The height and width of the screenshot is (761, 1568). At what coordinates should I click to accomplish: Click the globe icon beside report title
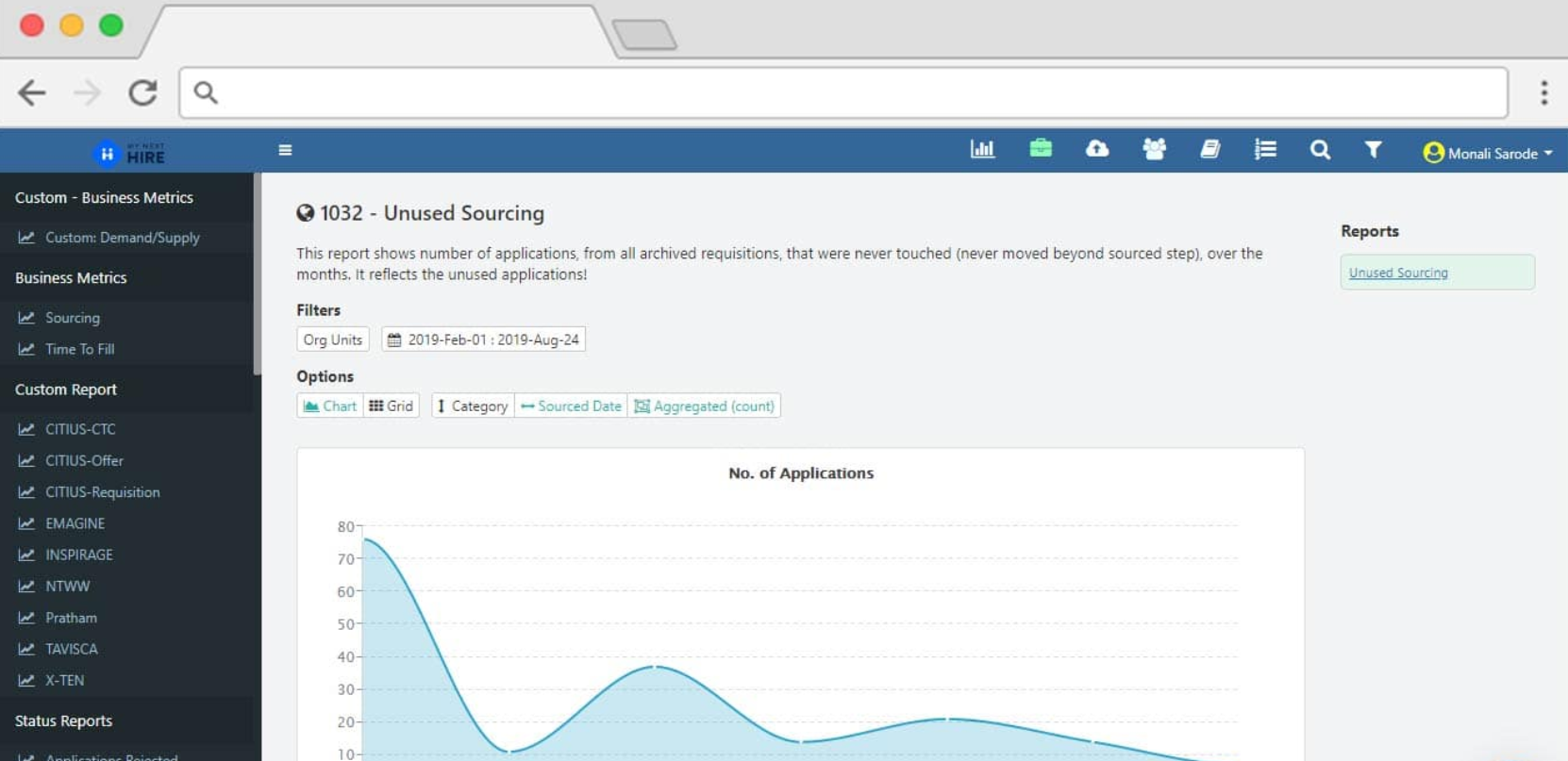click(305, 213)
